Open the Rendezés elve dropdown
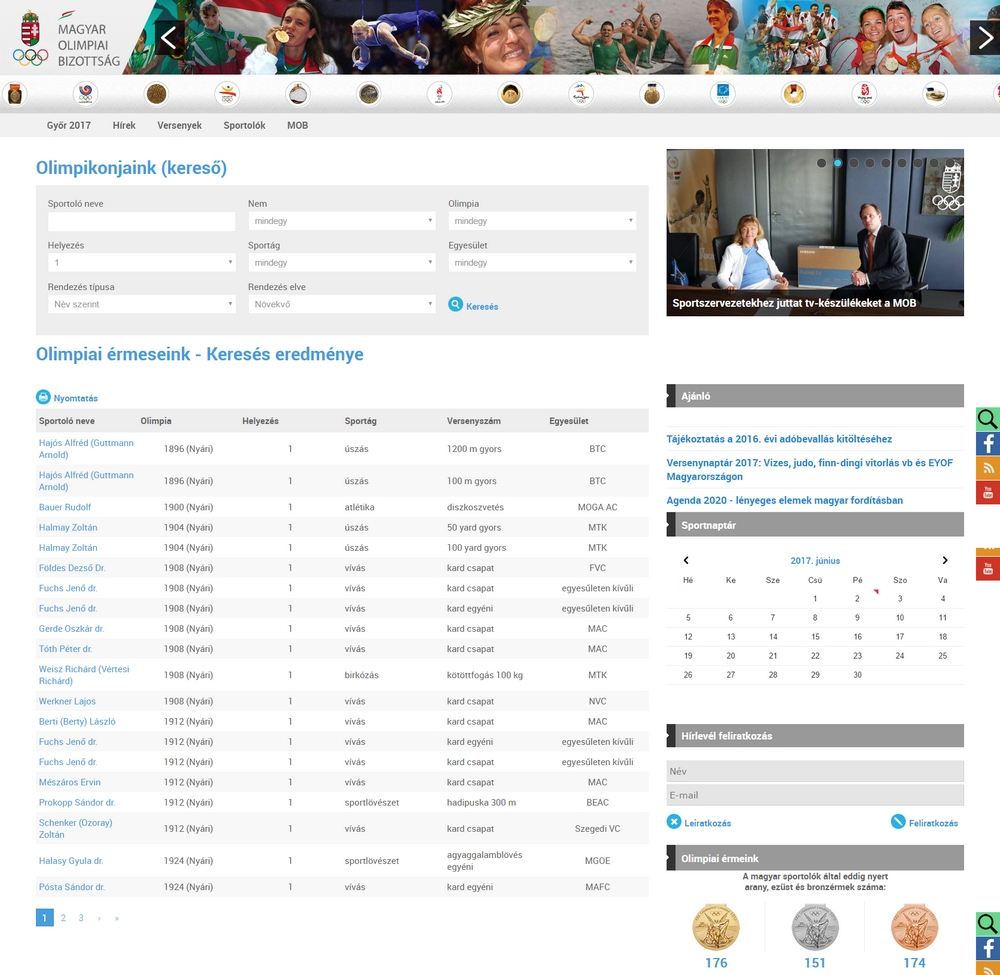The width and height of the screenshot is (1000, 975). [x=342, y=304]
